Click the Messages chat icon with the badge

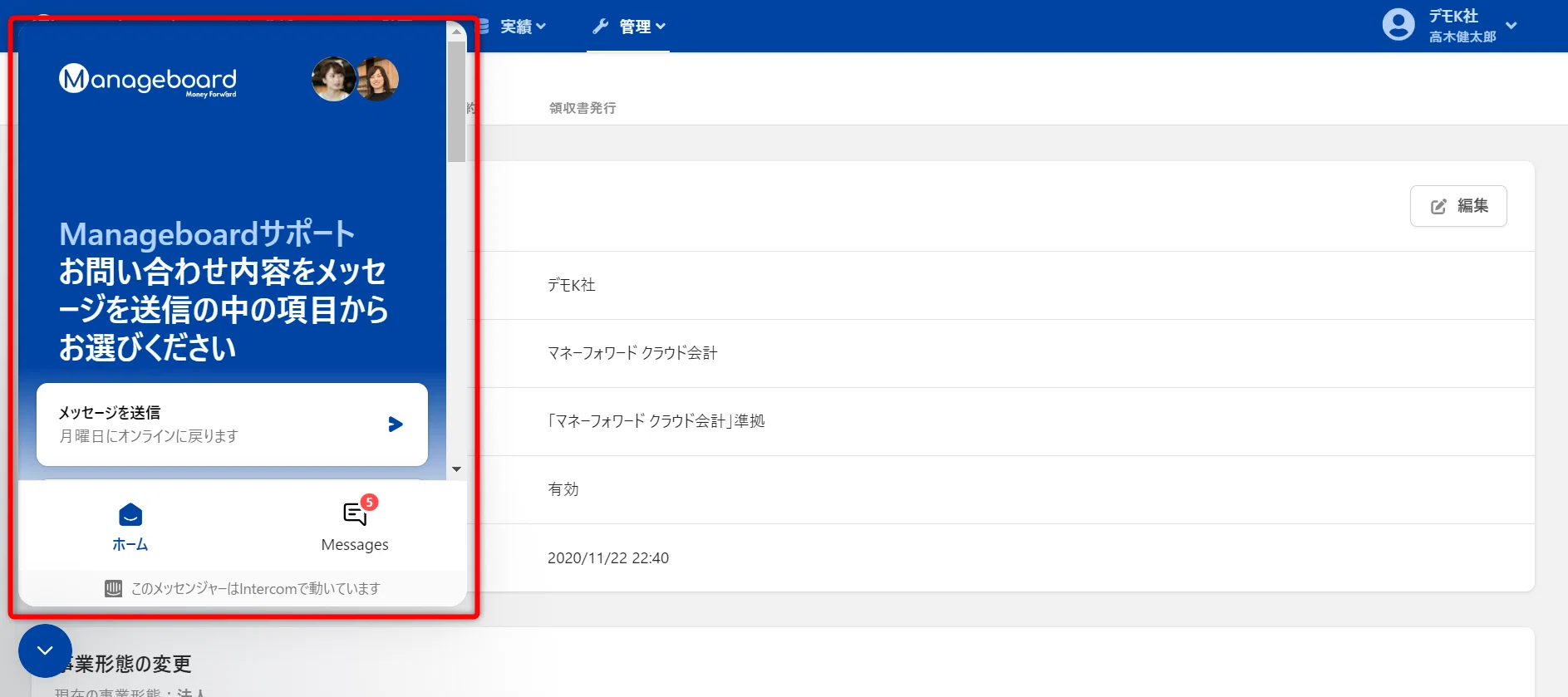[356, 514]
